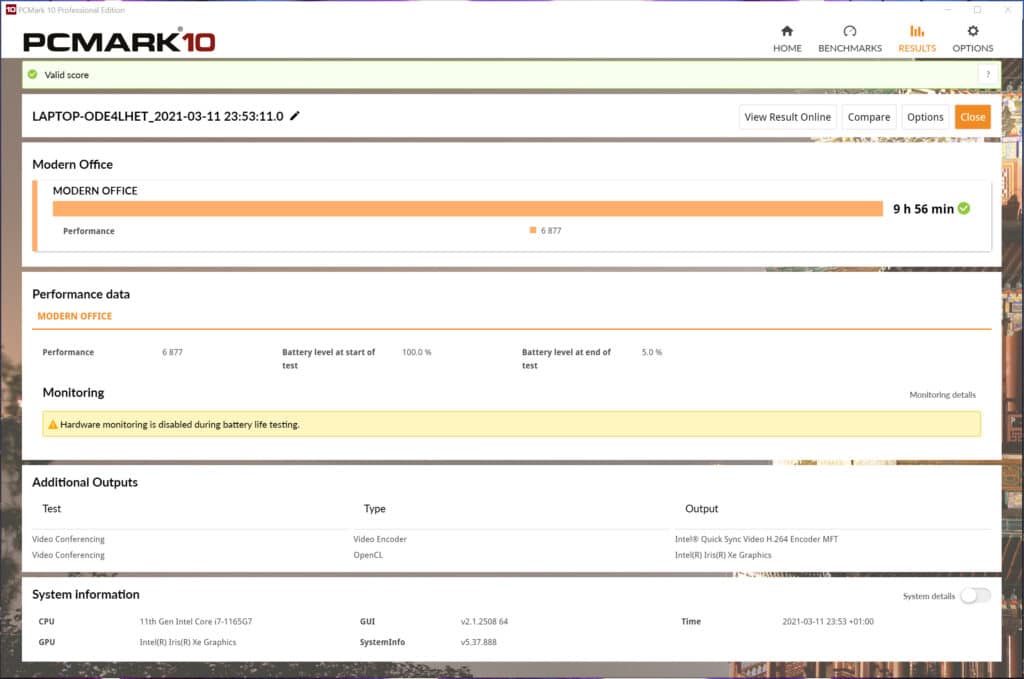Click the PCMark 10 title bar app icon
Image resolution: width=1024 pixels, height=679 pixels.
(10, 10)
